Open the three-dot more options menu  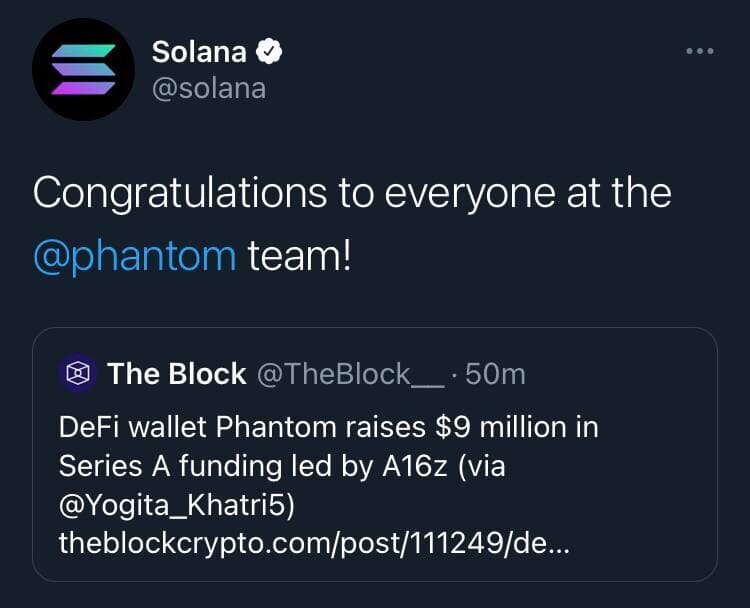pyautogui.click(x=699, y=51)
